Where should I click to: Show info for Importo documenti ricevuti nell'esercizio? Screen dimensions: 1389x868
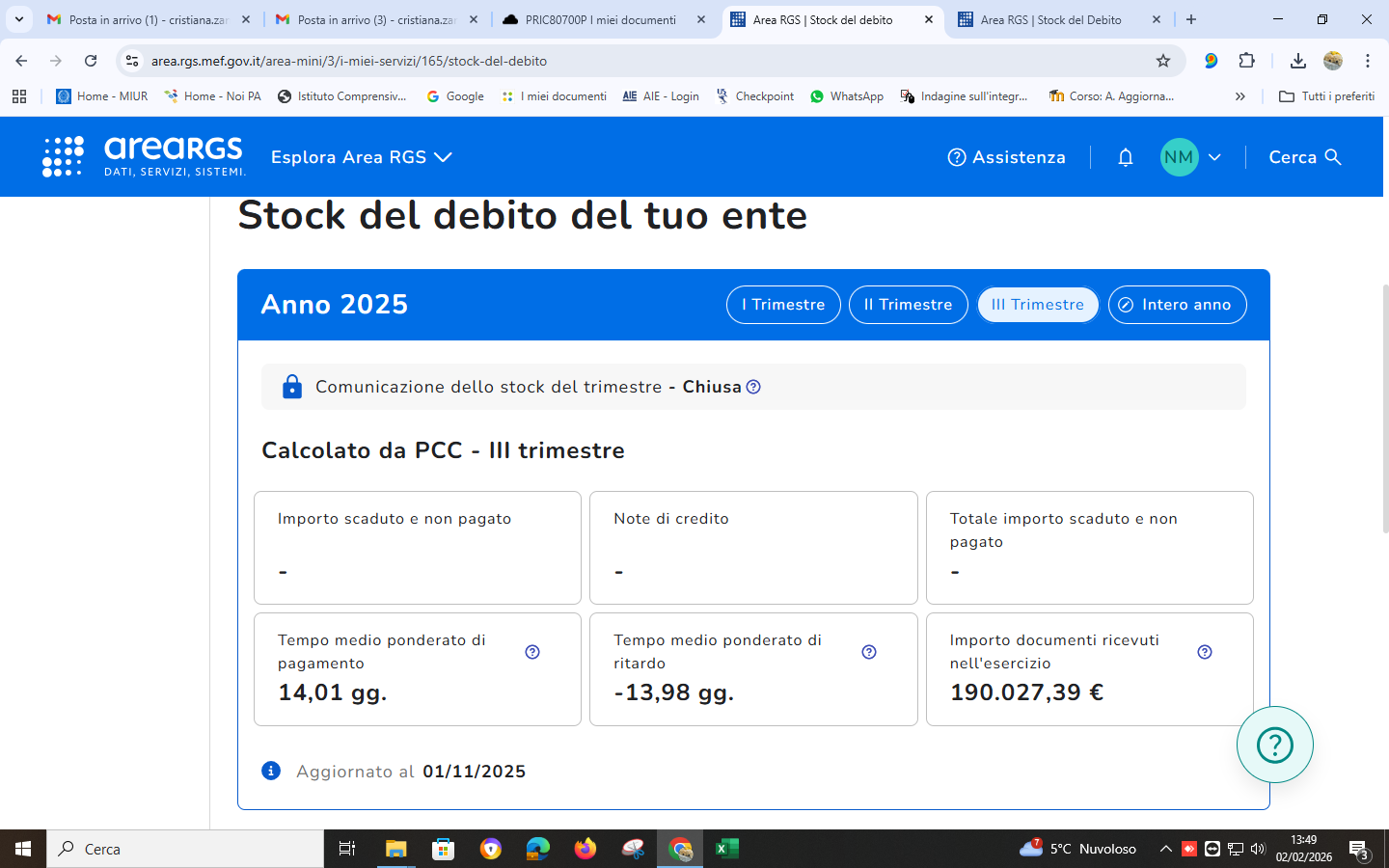[1204, 652]
